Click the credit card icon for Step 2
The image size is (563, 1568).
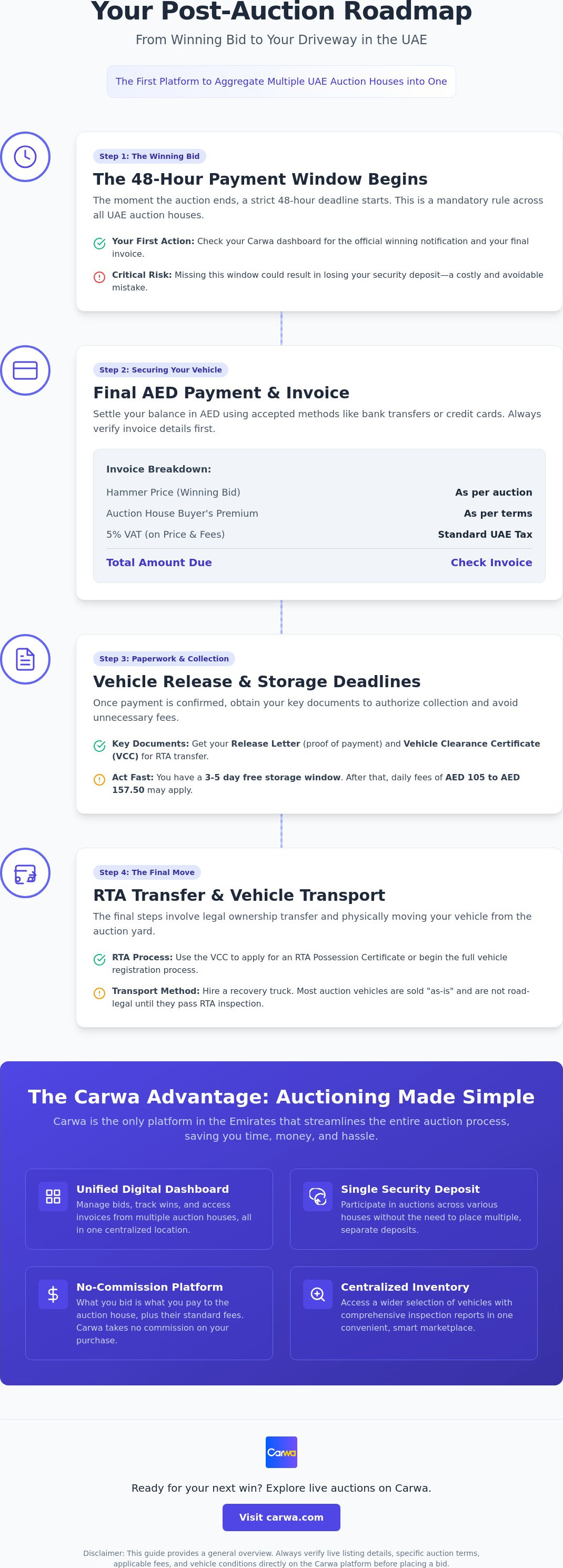25,371
